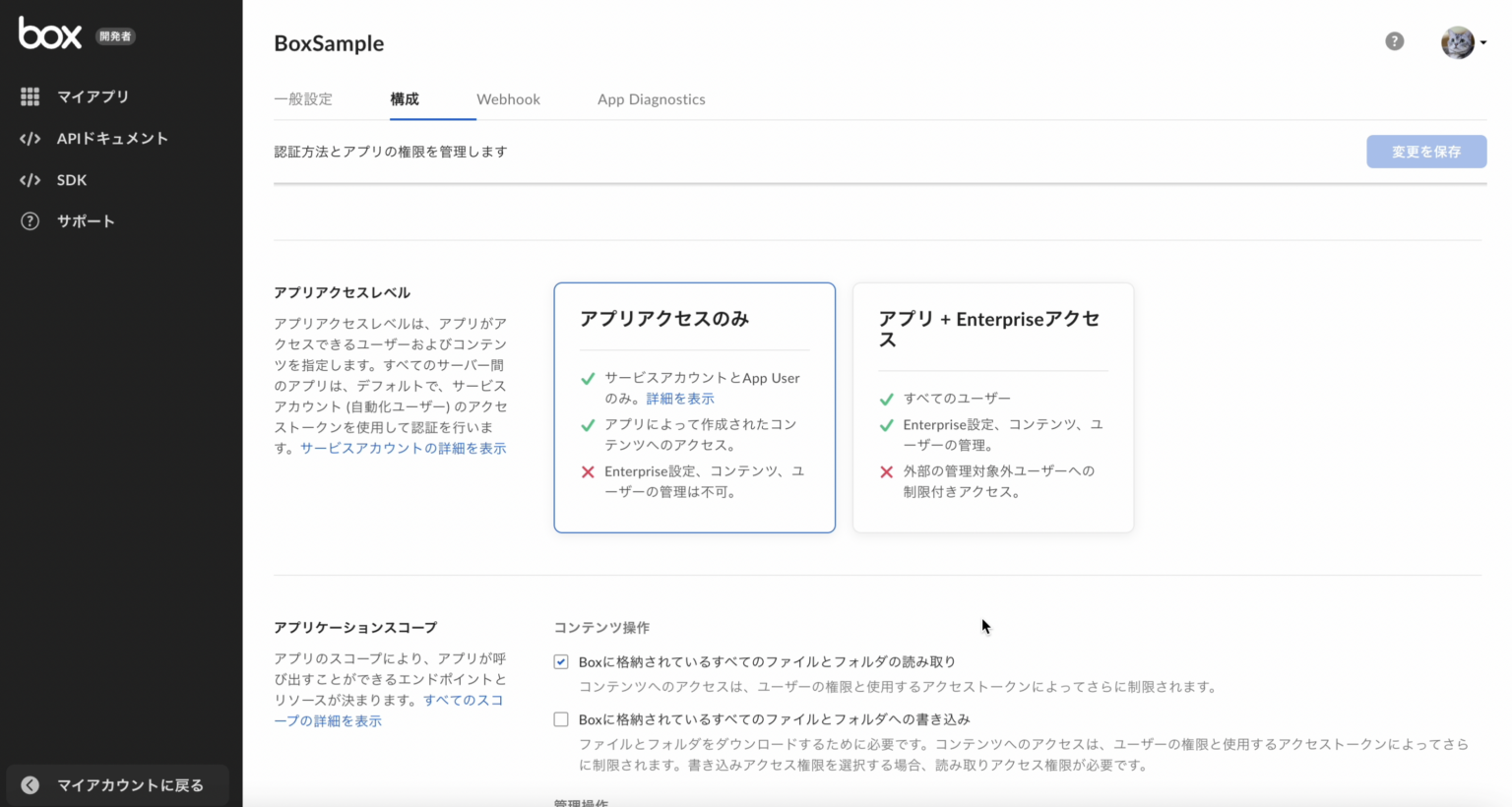This screenshot has height=807, width=1512.
Task: Open the help question mark icon
Action: [x=1394, y=41]
